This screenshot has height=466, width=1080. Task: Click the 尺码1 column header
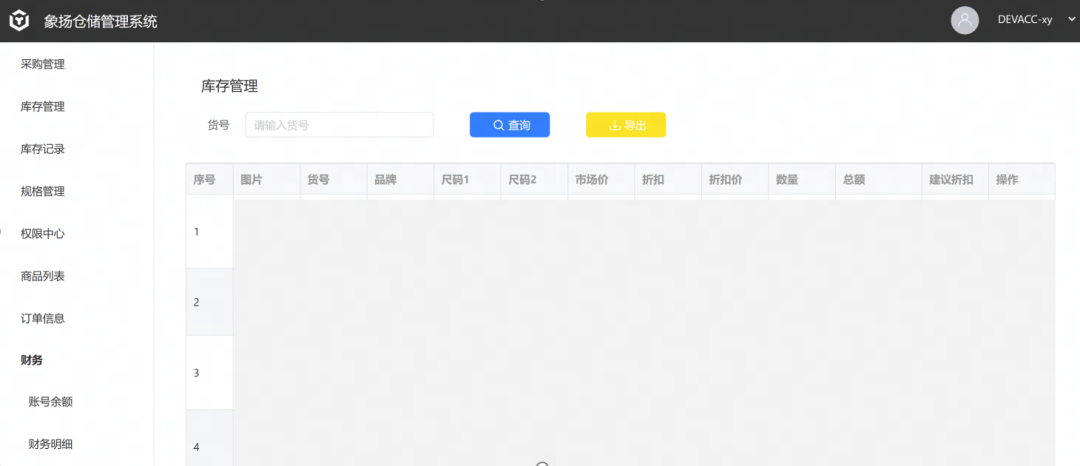(467, 180)
